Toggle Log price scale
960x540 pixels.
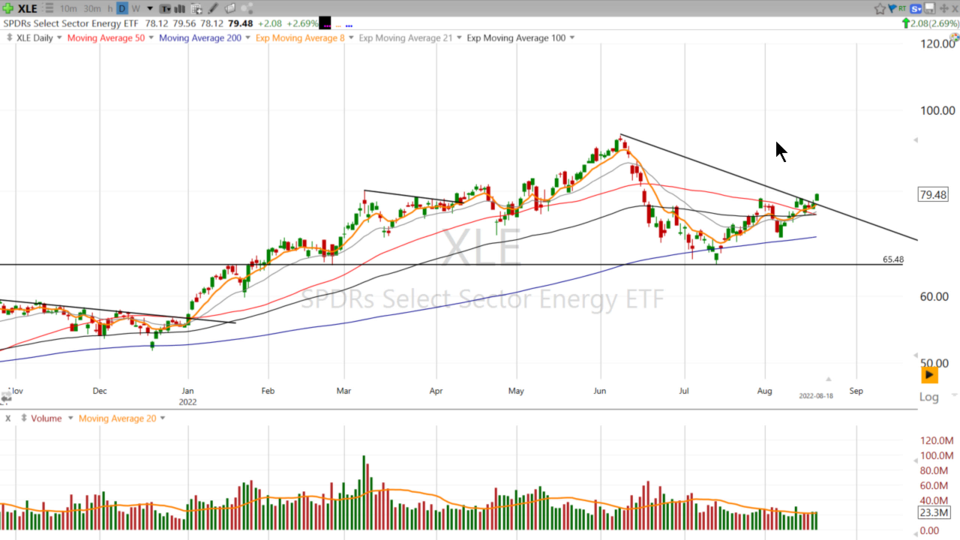929,397
